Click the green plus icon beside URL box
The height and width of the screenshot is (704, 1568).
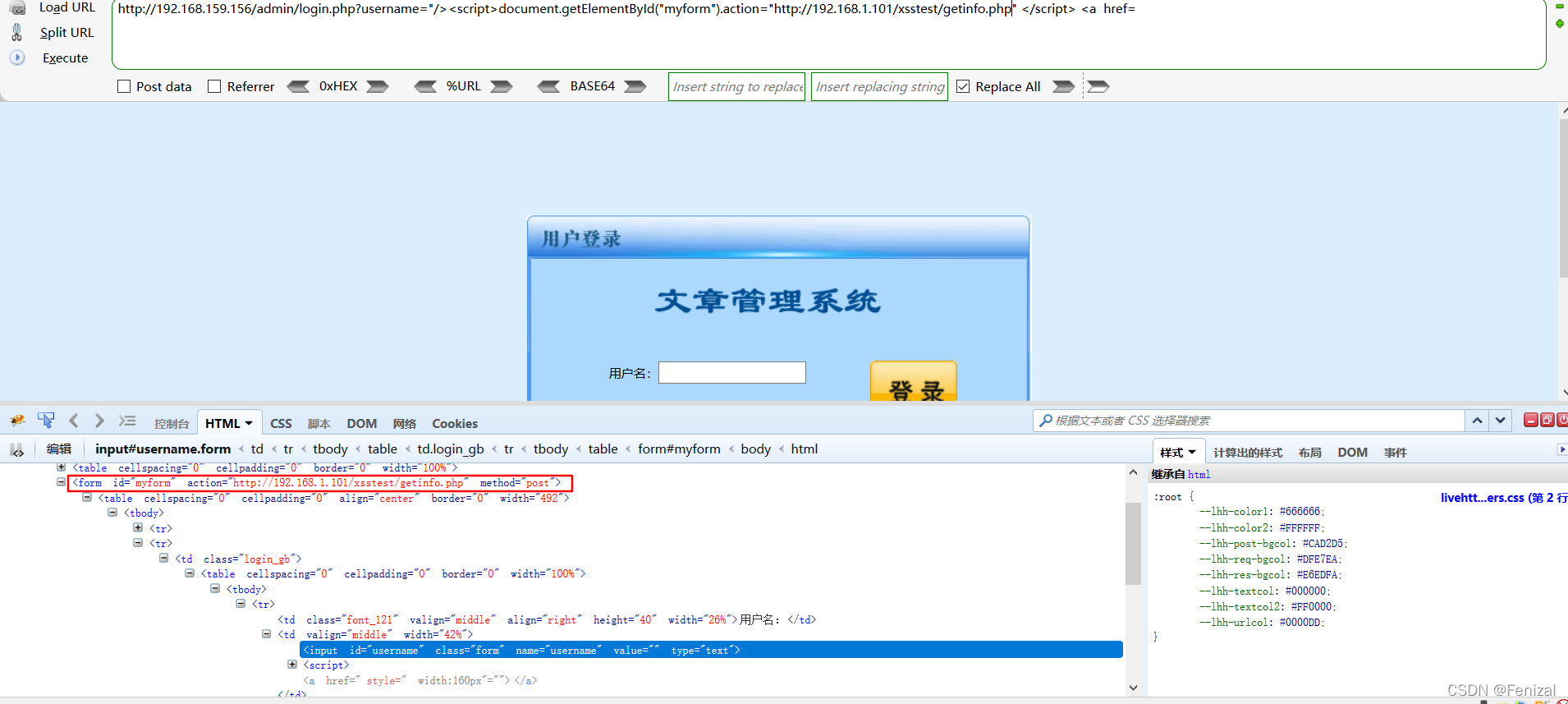point(1560,23)
